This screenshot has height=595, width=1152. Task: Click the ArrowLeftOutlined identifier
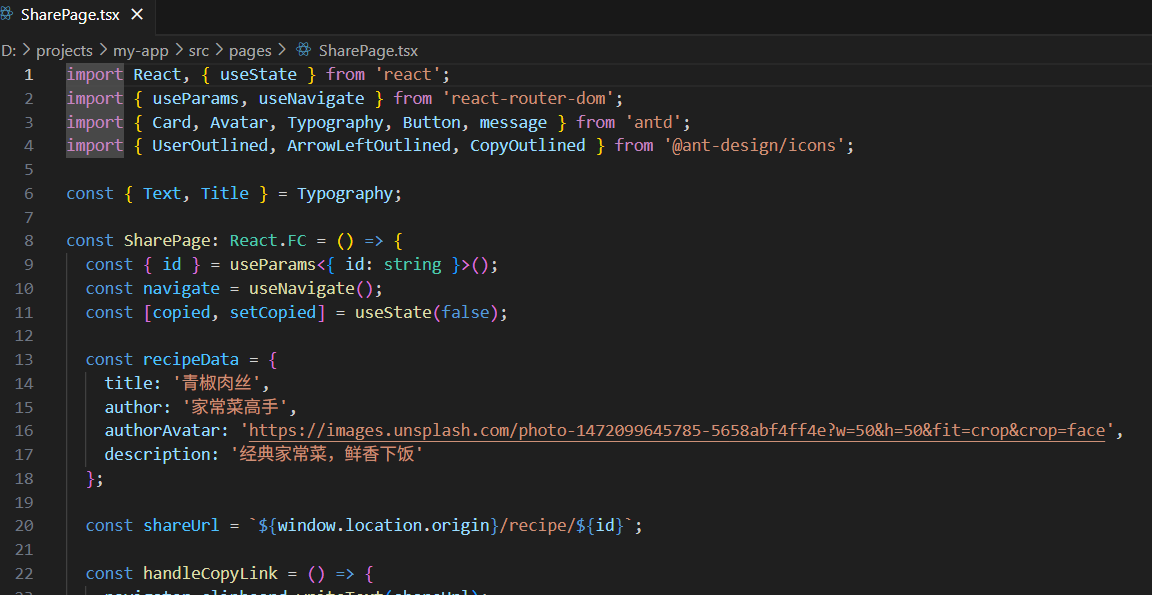coord(369,145)
